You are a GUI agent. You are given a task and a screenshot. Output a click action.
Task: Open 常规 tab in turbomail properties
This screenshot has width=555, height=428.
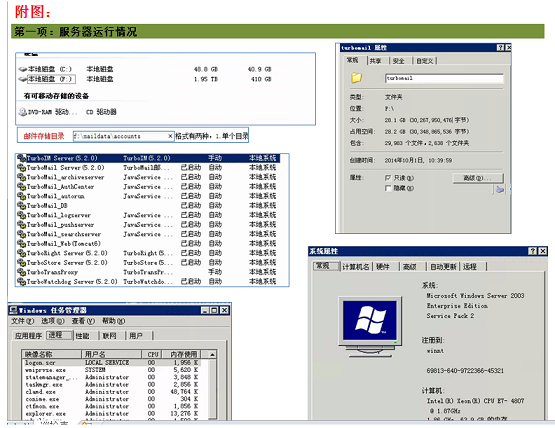point(353,60)
